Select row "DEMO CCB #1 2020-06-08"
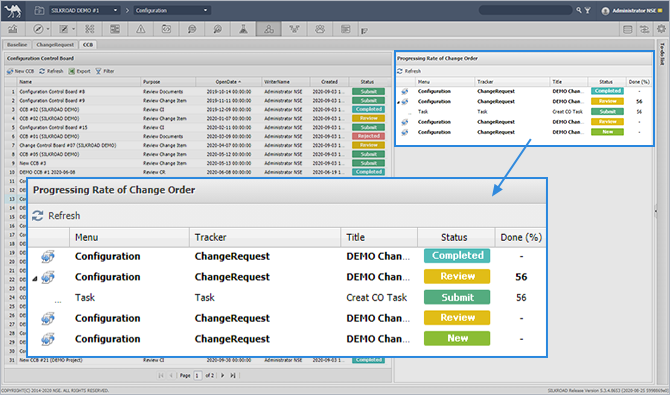Image resolution: width=670 pixels, height=395 pixels. pos(198,172)
